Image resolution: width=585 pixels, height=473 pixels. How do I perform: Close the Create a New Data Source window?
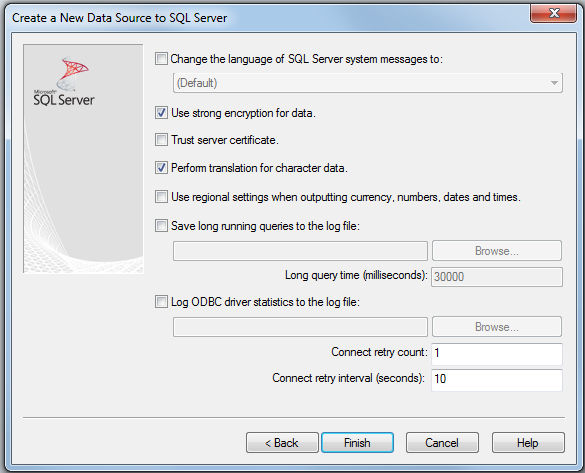point(554,13)
